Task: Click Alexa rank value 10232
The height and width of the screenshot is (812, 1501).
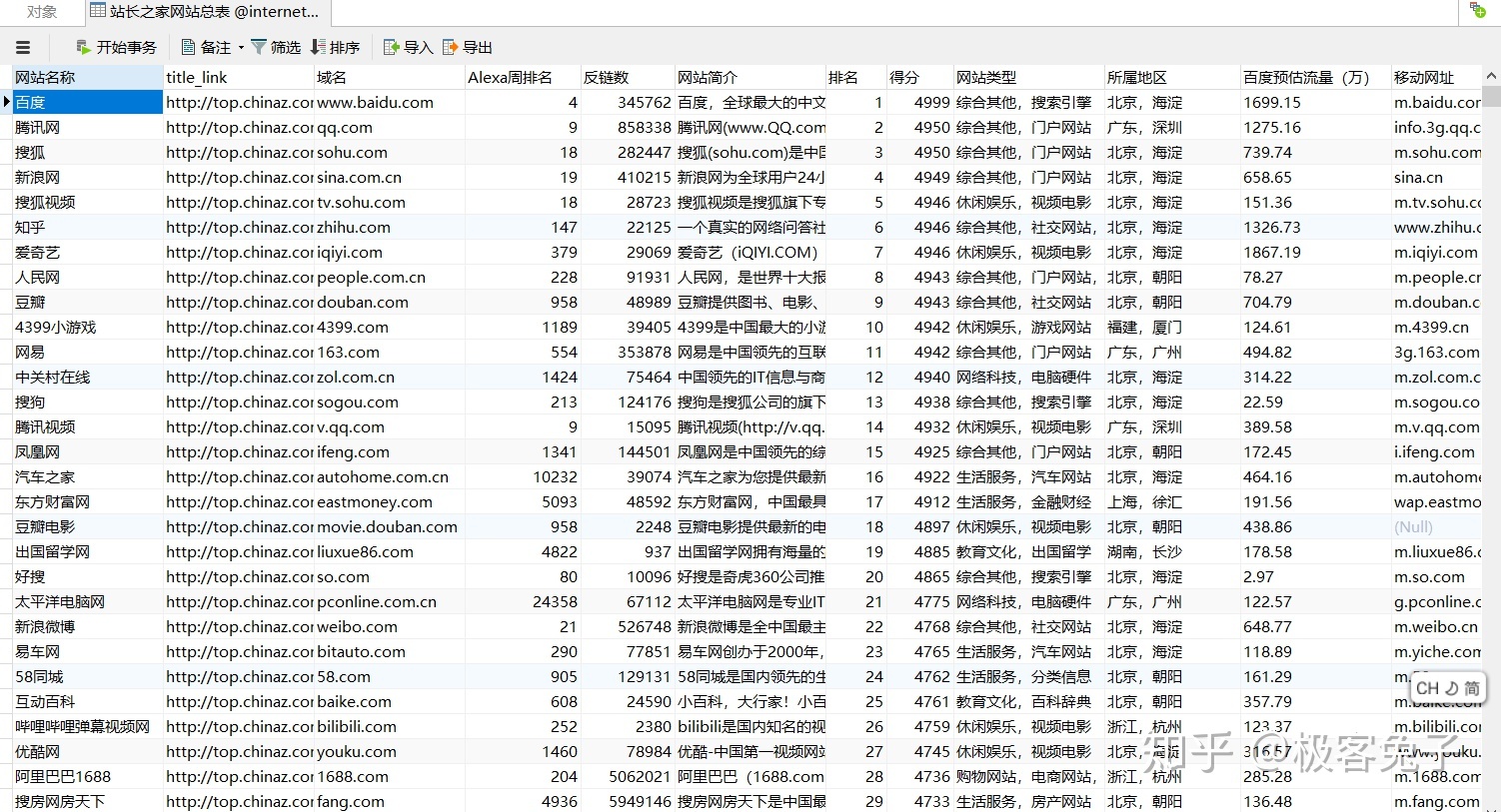Action: (x=523, y=476)
